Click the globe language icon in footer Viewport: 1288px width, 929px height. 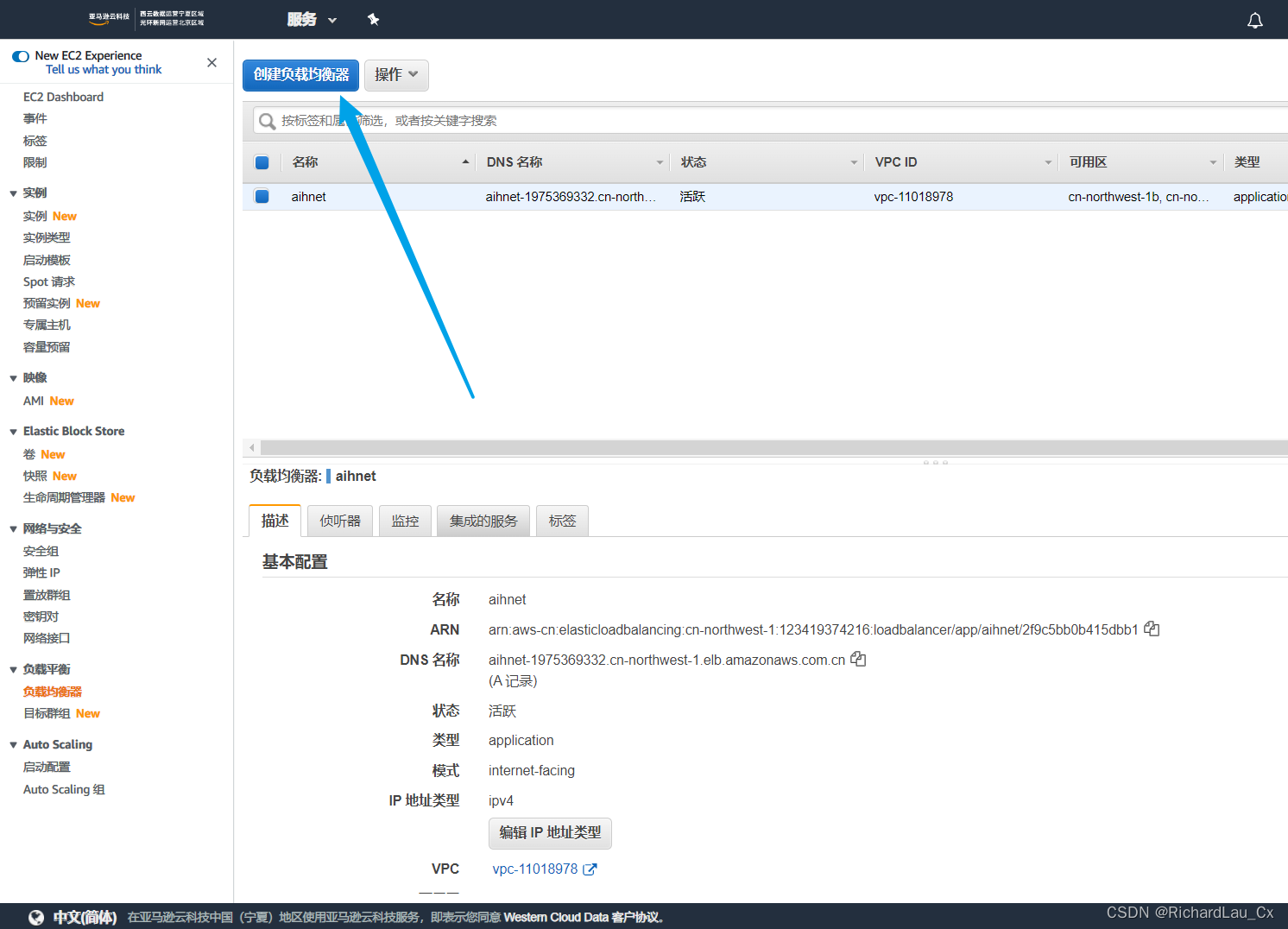click(35, 917)
